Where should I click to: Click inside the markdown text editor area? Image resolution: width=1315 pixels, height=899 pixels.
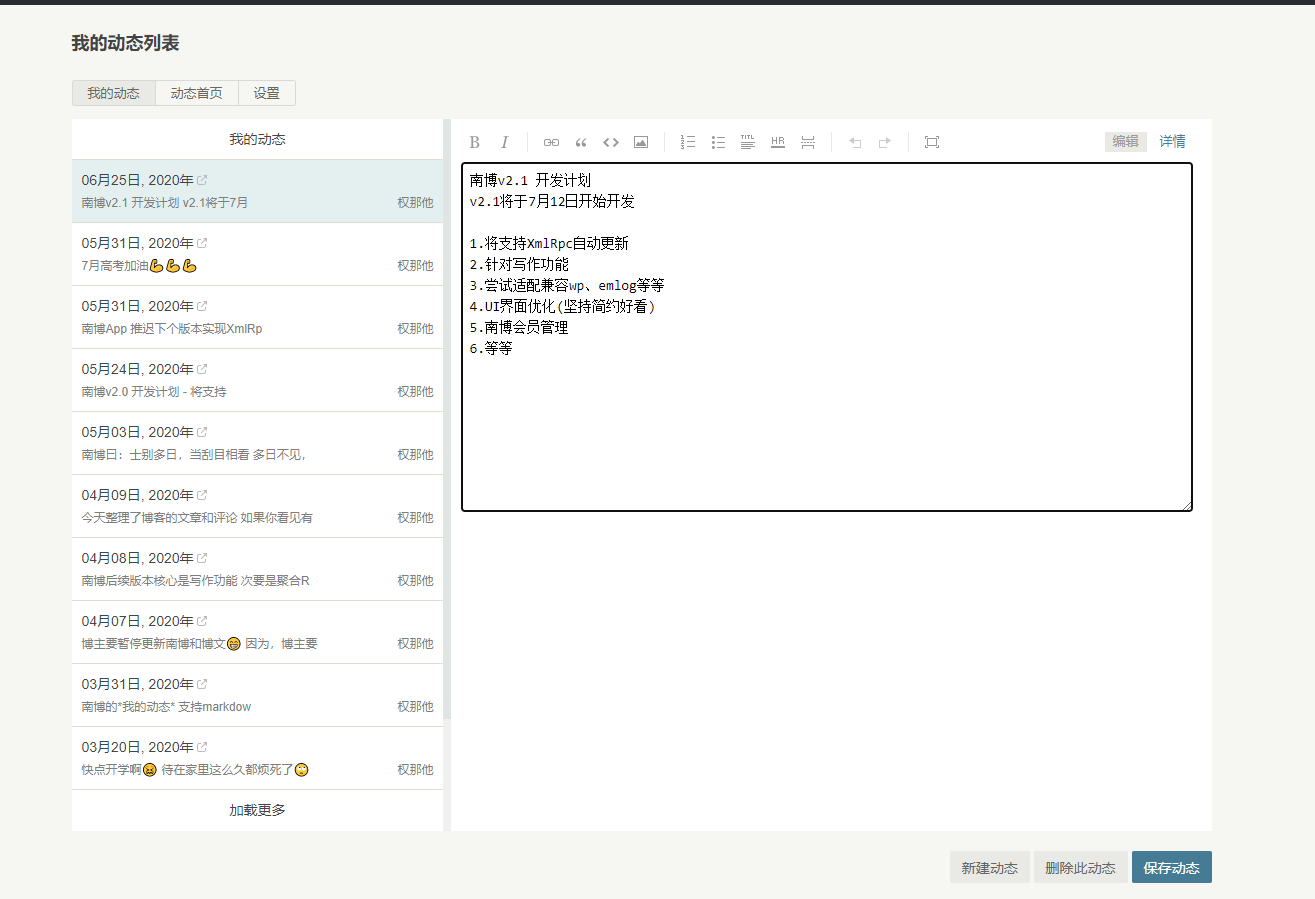[x=827, y=337]
